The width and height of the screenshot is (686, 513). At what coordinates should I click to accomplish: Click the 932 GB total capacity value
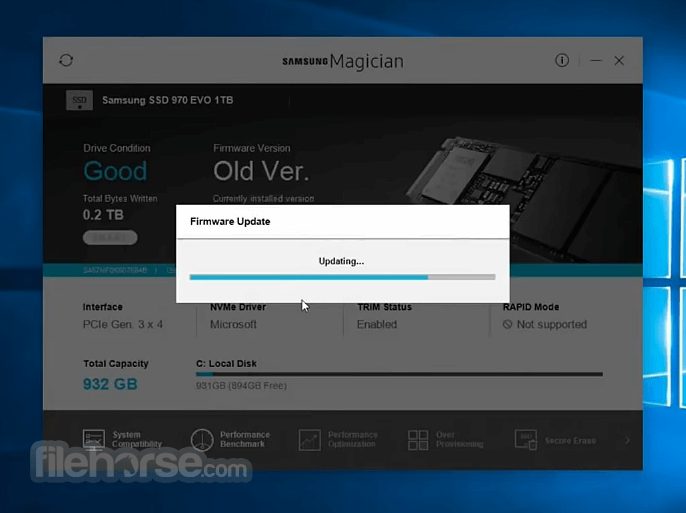110,384
